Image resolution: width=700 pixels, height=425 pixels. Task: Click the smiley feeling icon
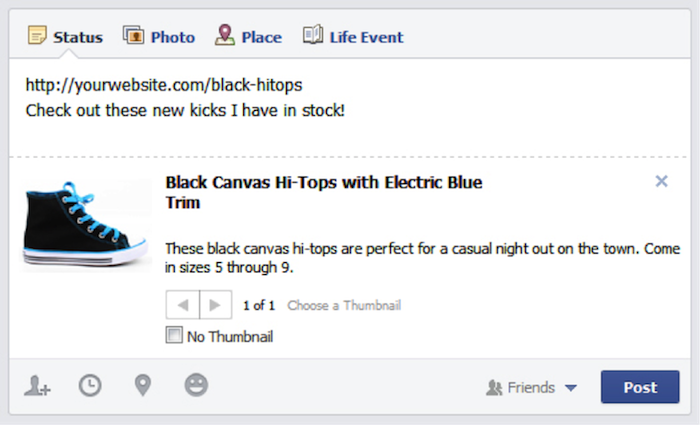click(196, 385)
